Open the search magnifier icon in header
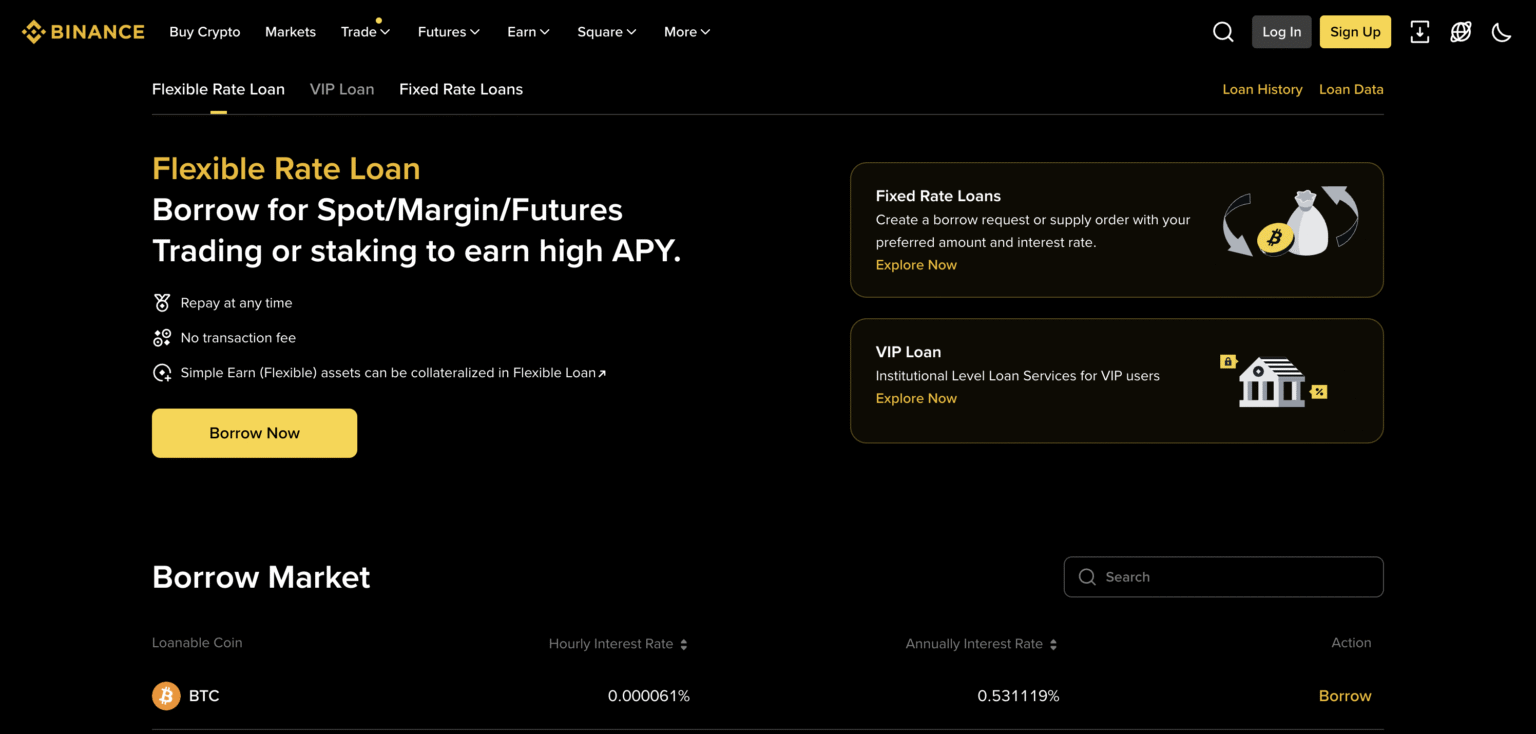 (1223, 32)
